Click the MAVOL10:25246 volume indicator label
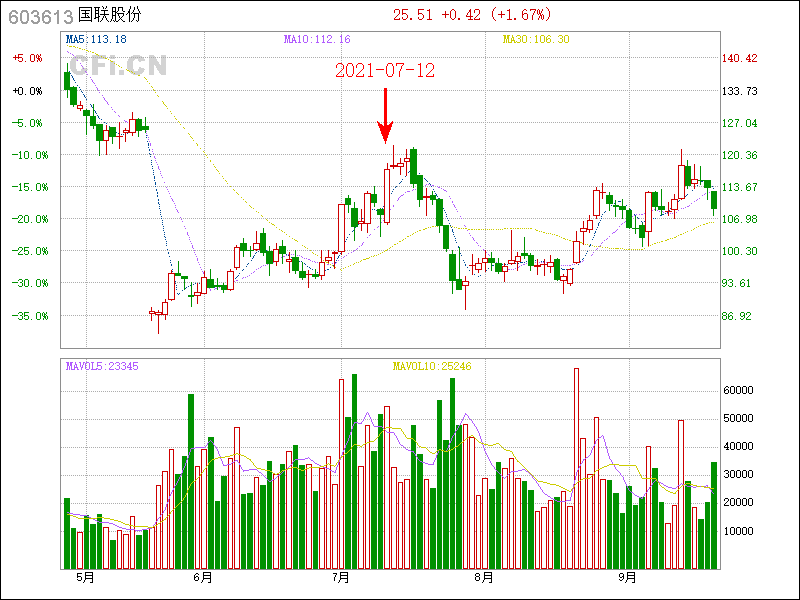 [432, 366]
